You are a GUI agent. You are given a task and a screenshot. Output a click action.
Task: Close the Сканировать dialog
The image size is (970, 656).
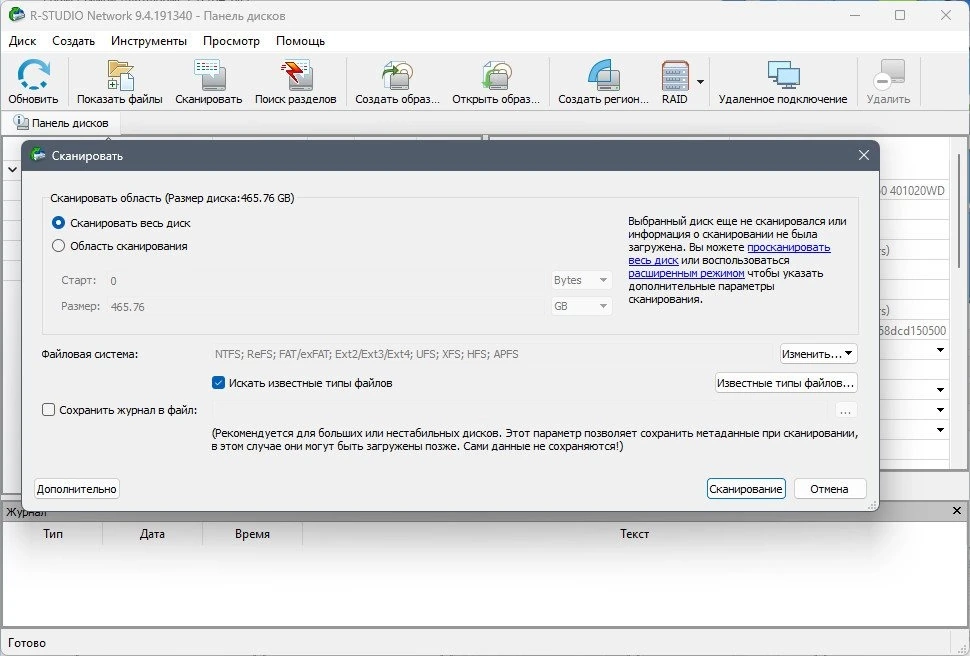[864, 155]
